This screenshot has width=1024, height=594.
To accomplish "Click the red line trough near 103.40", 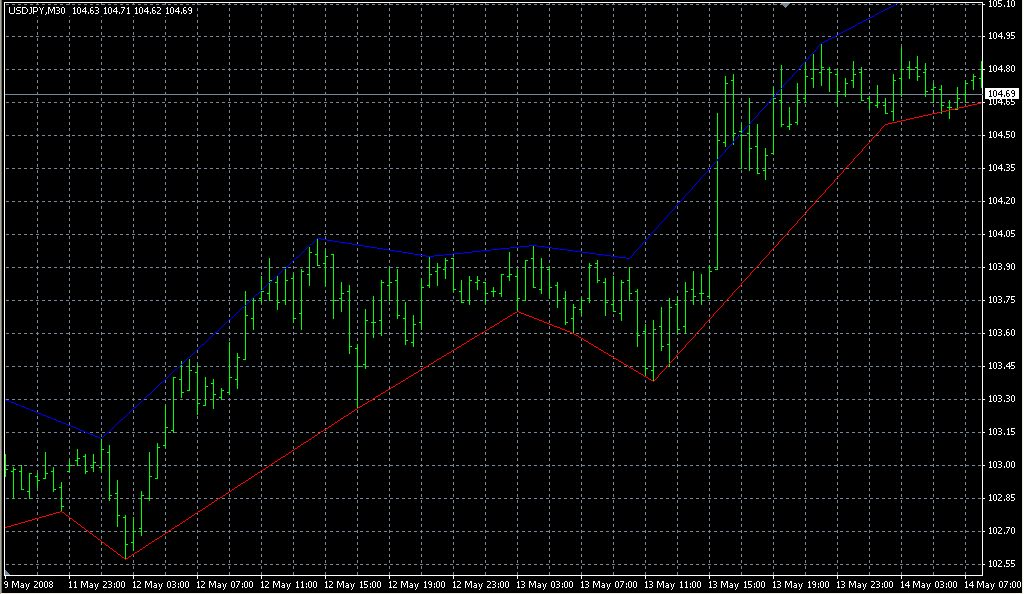I will (653, 380).
